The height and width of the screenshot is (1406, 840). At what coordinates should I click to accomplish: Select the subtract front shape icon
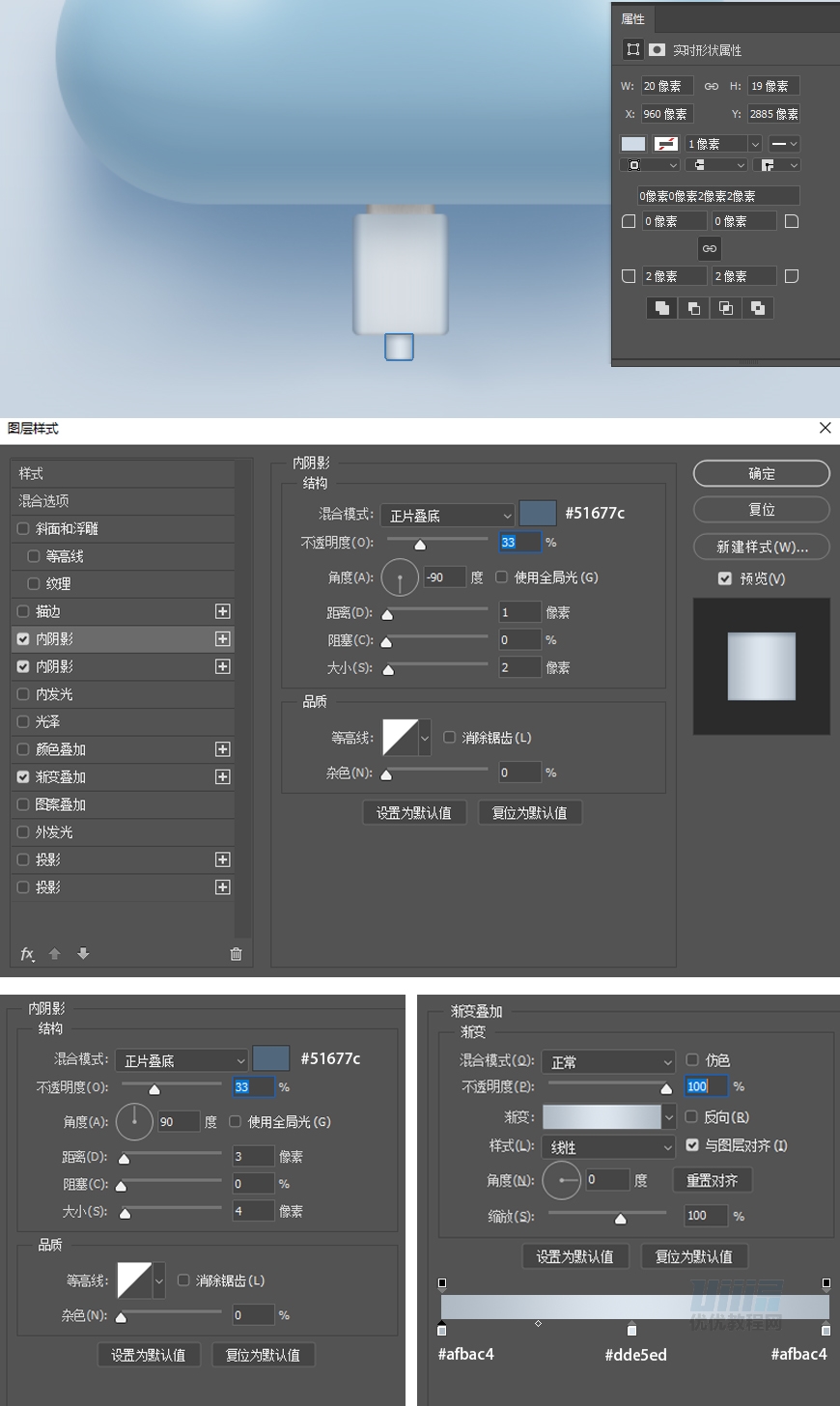point(693,308)
